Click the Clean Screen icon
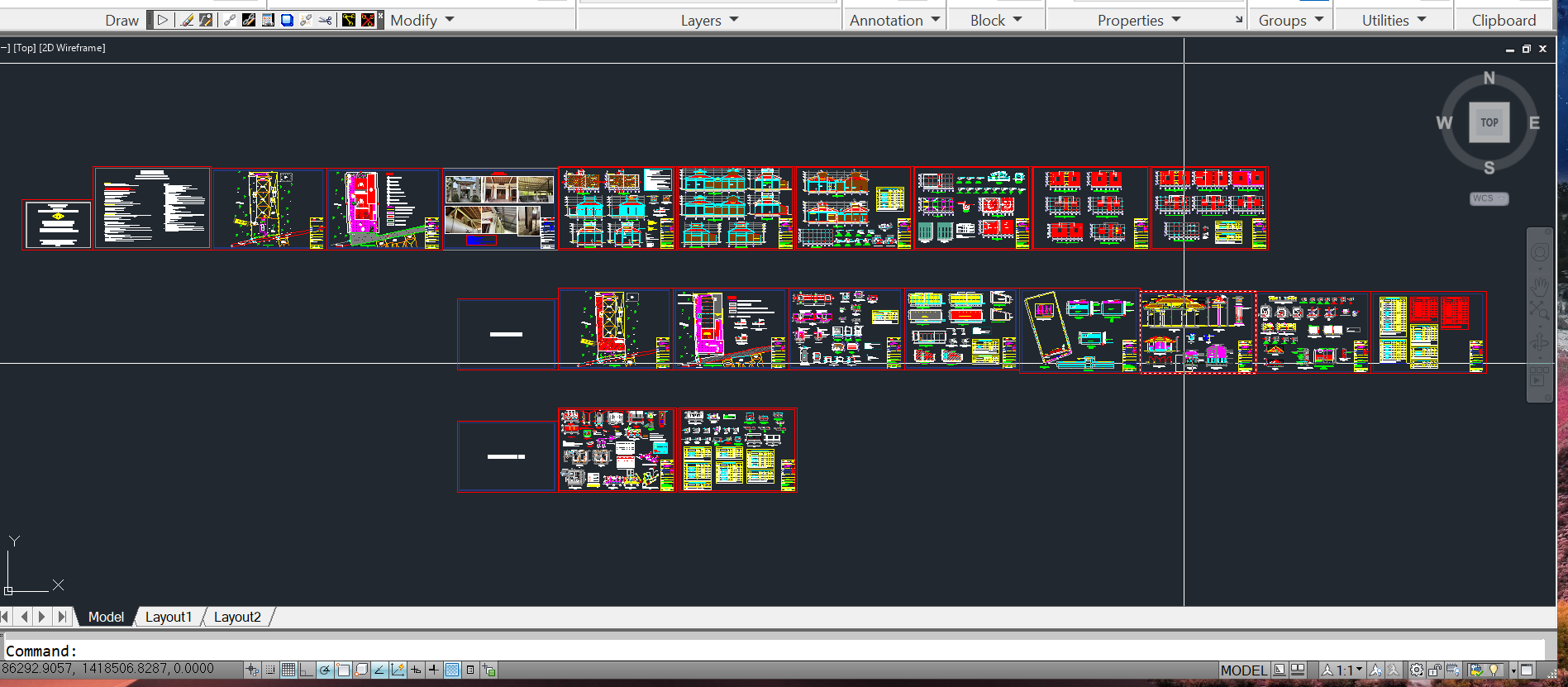Image resolution: width=1568 pixels, height=687 pixels. point(1527,670)
